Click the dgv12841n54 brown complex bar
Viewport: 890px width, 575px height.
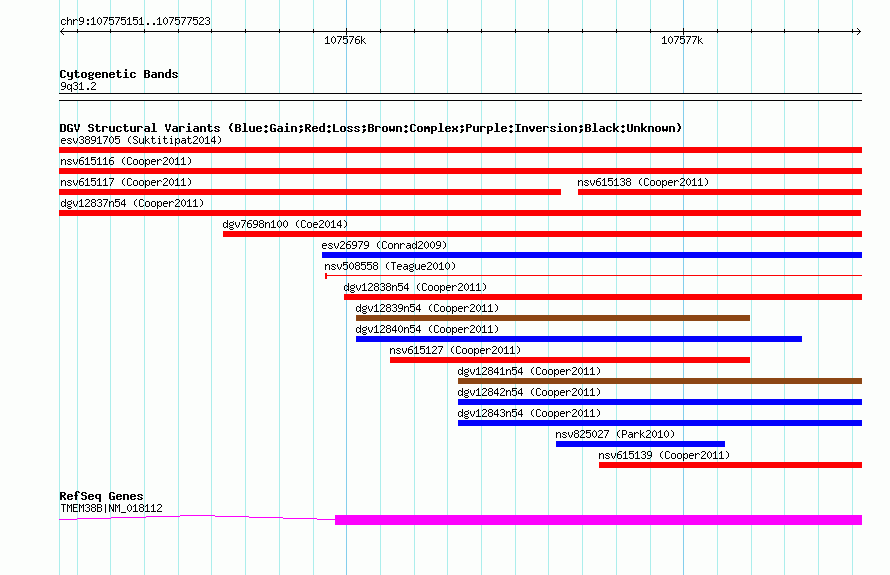click(x=660, y=381)
